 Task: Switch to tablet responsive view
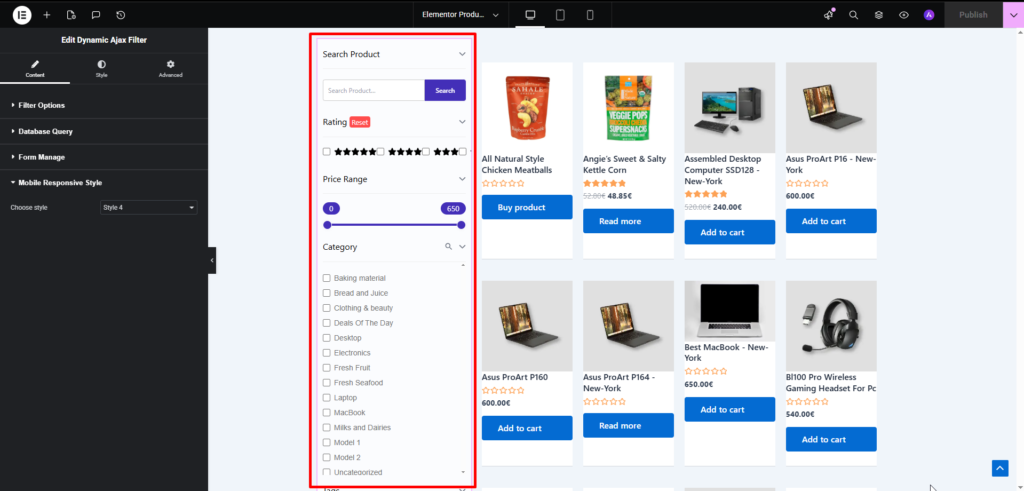[x=560, y=15]
